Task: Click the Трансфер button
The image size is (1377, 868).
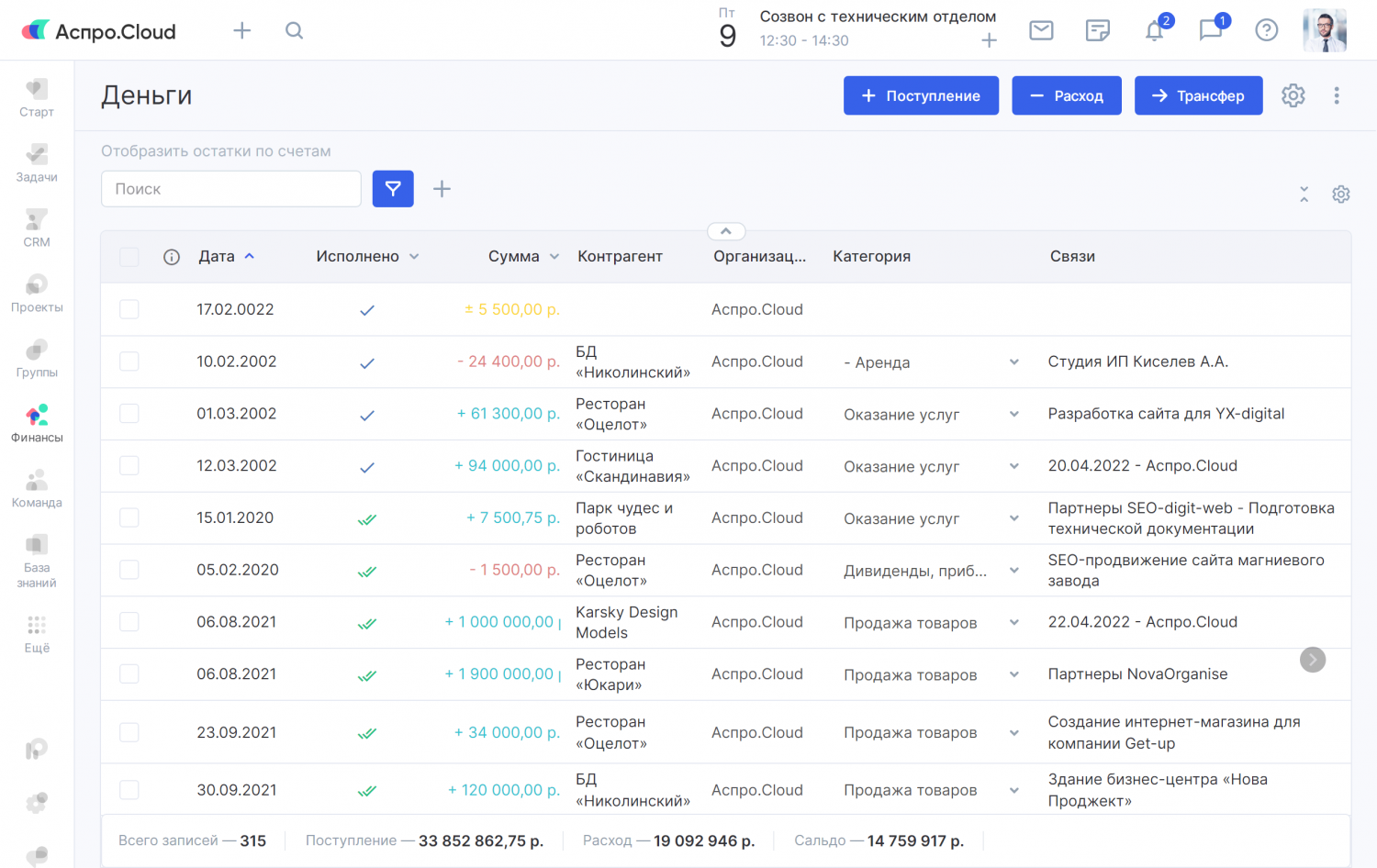Action: (1198, 95)
